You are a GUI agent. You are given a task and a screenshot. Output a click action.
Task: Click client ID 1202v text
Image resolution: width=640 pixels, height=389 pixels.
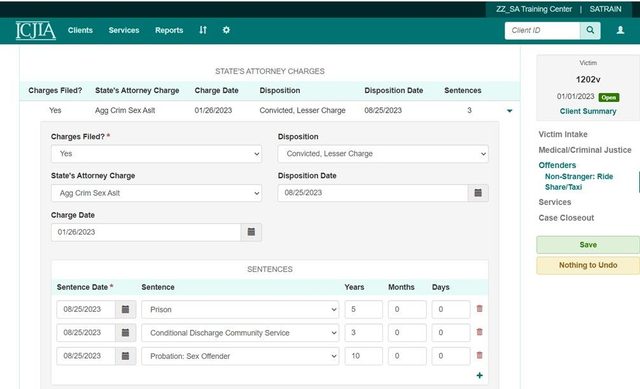(588, 79)
